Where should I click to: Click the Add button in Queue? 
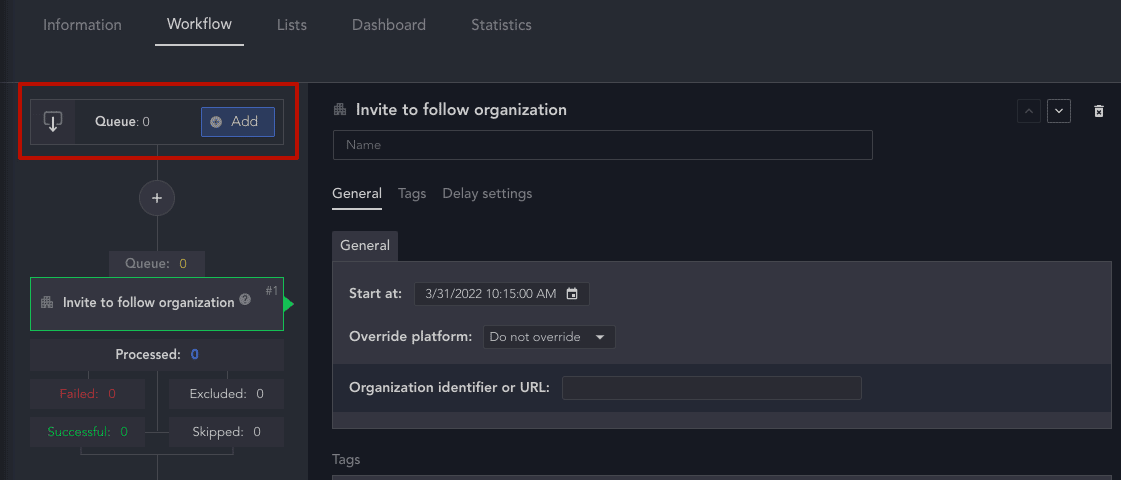coord(237,122)
